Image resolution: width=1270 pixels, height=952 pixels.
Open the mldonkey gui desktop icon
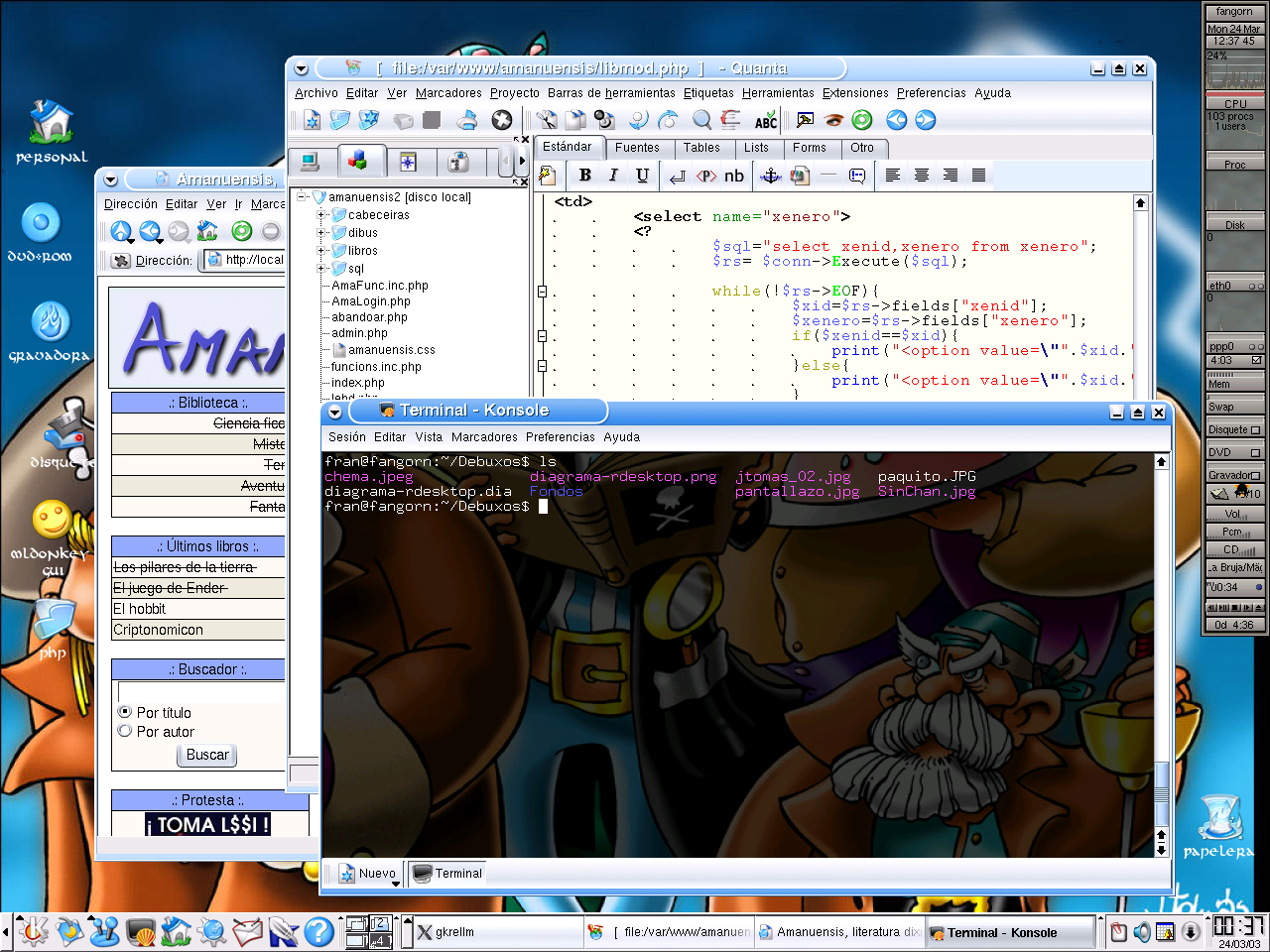pyautogui.click(x=51, y=536)
